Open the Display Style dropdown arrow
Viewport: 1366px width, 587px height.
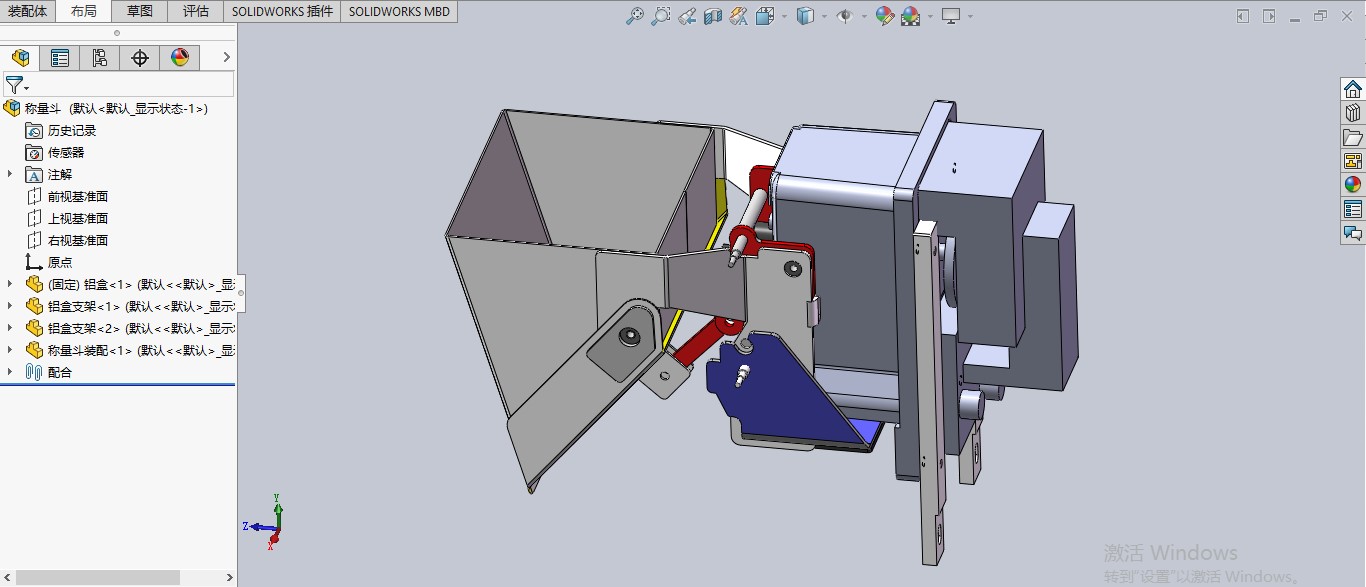[824, 16]
